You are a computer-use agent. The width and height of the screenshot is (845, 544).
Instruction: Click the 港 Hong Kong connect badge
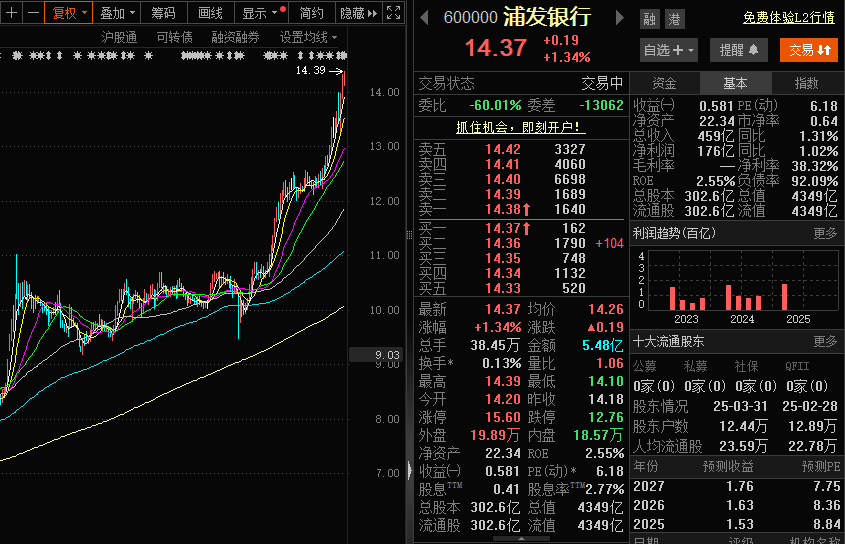coord(674,19)
